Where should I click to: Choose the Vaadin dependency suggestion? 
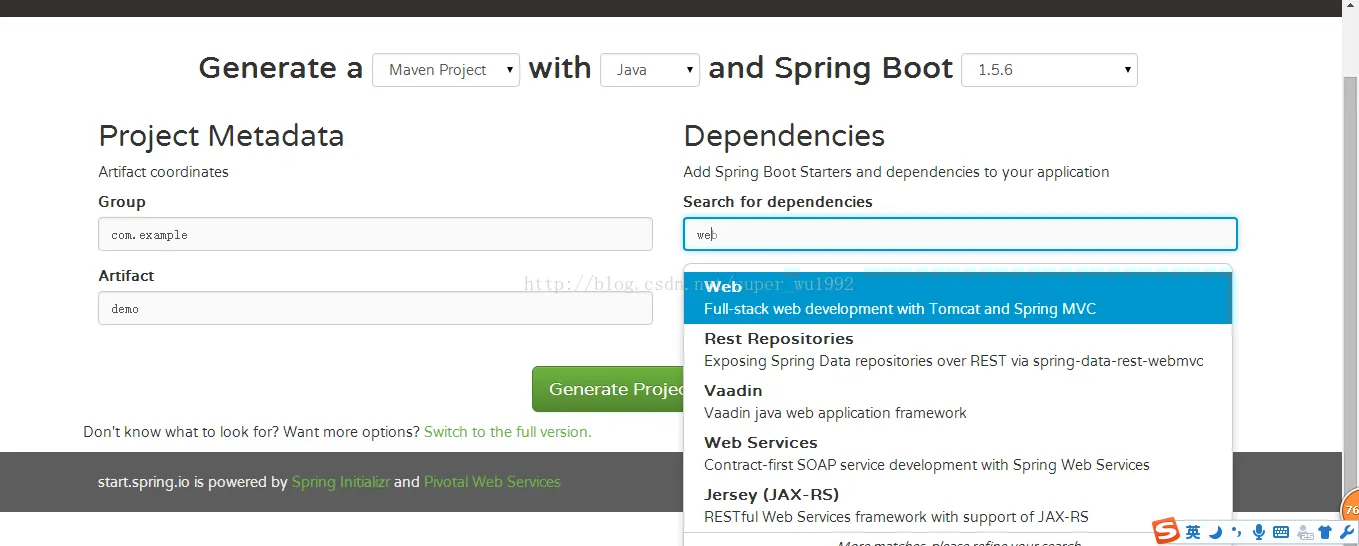(958, 402)
